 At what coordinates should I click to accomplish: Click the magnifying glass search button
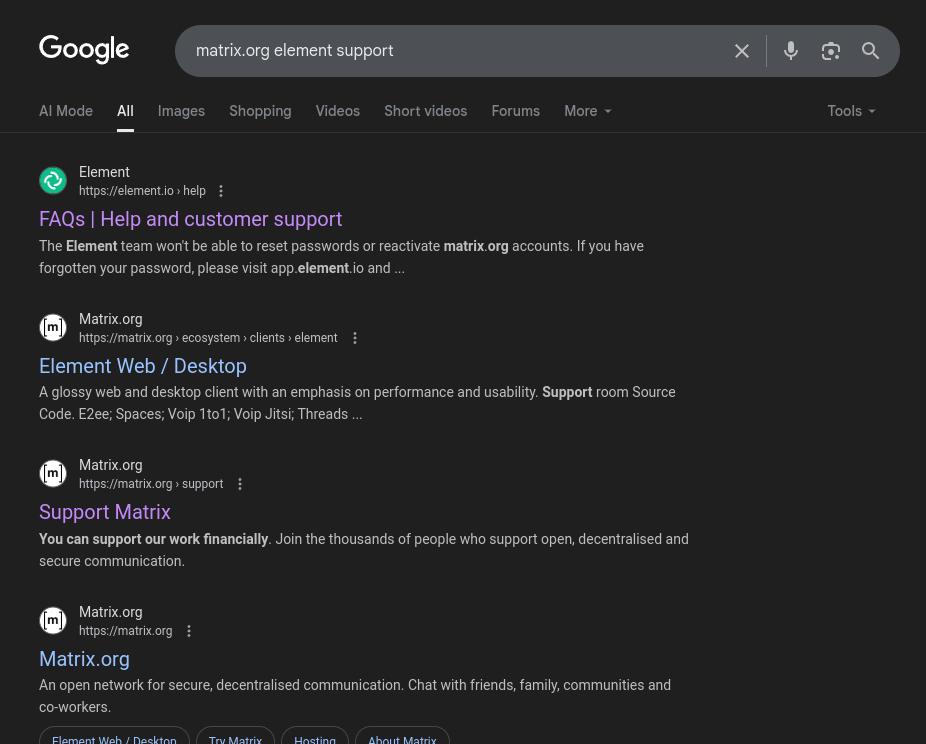coord(870,51)
